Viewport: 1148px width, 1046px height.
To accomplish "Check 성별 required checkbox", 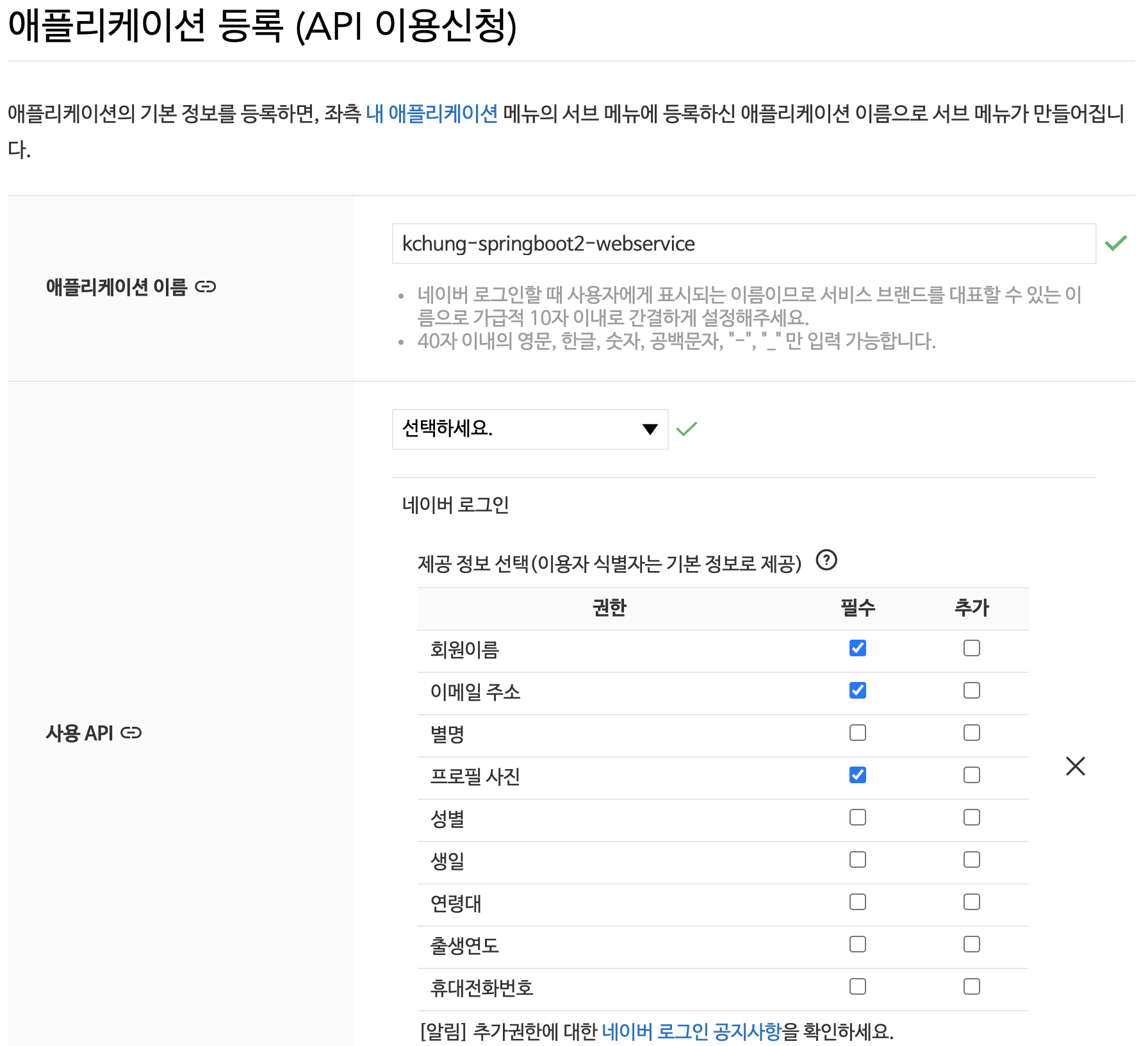I will click(857, 817).
